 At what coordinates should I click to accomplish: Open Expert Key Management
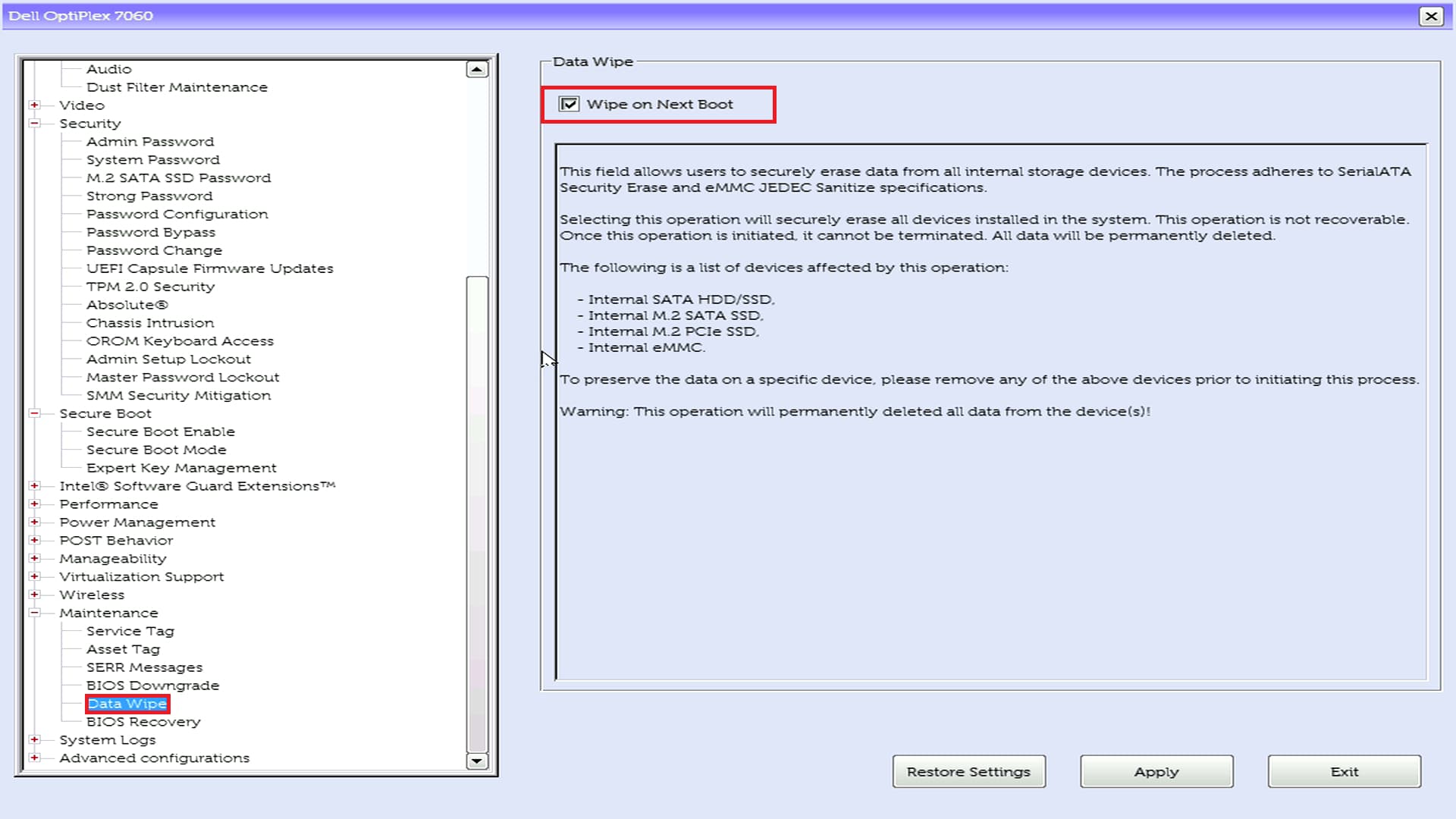coord(181,468)
